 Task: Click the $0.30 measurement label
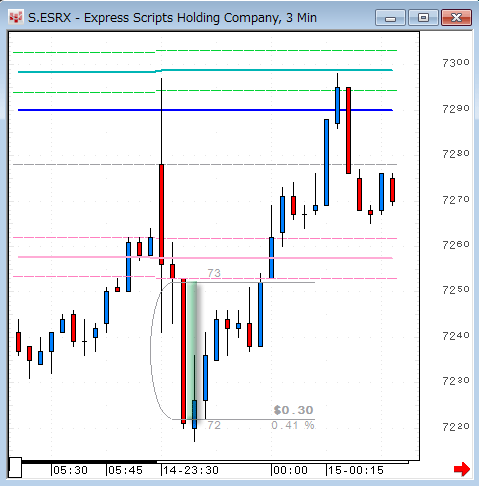point(293,410)
